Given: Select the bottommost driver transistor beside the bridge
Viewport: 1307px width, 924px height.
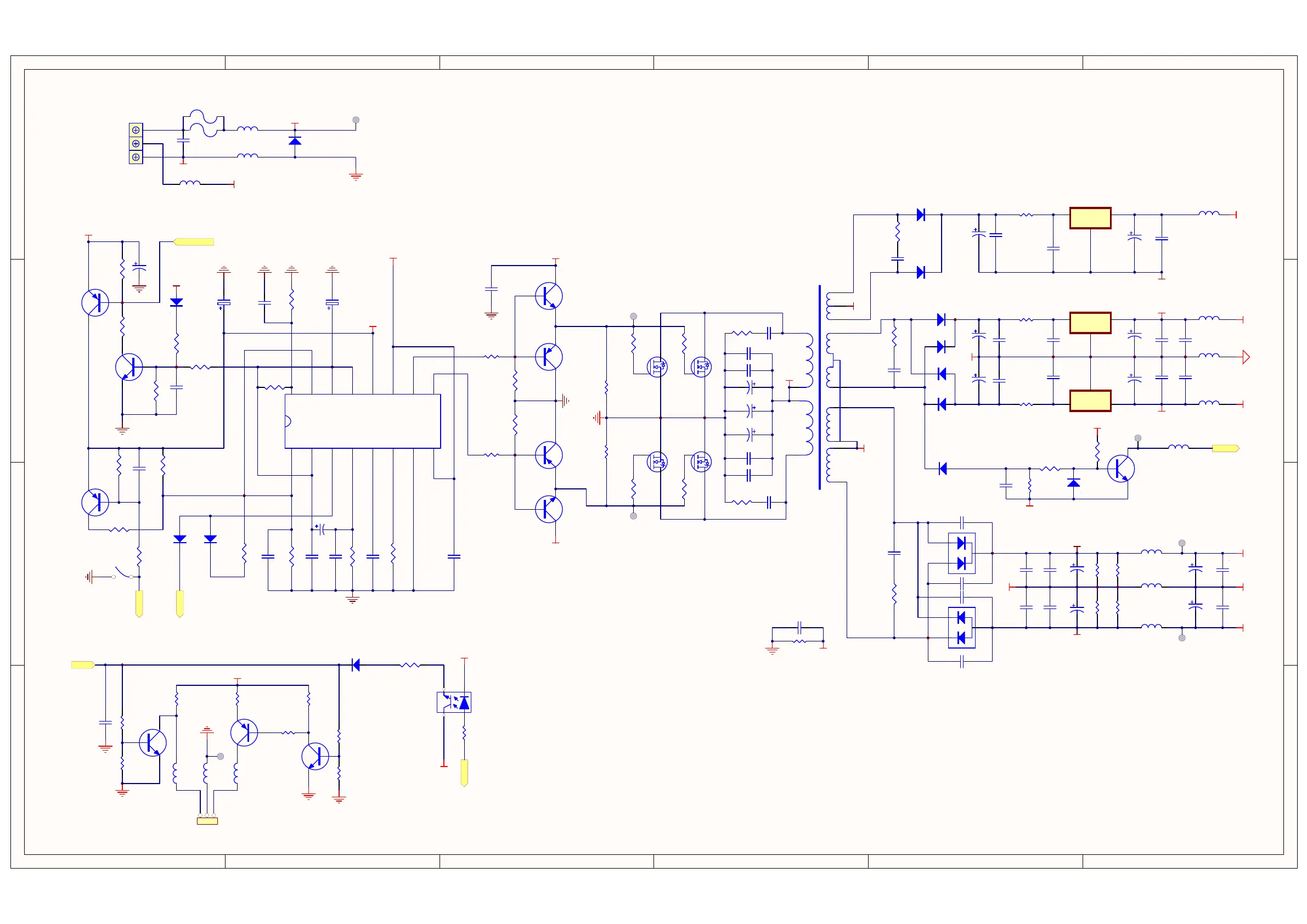Looking at the screenshot, I should coord(549,509).
